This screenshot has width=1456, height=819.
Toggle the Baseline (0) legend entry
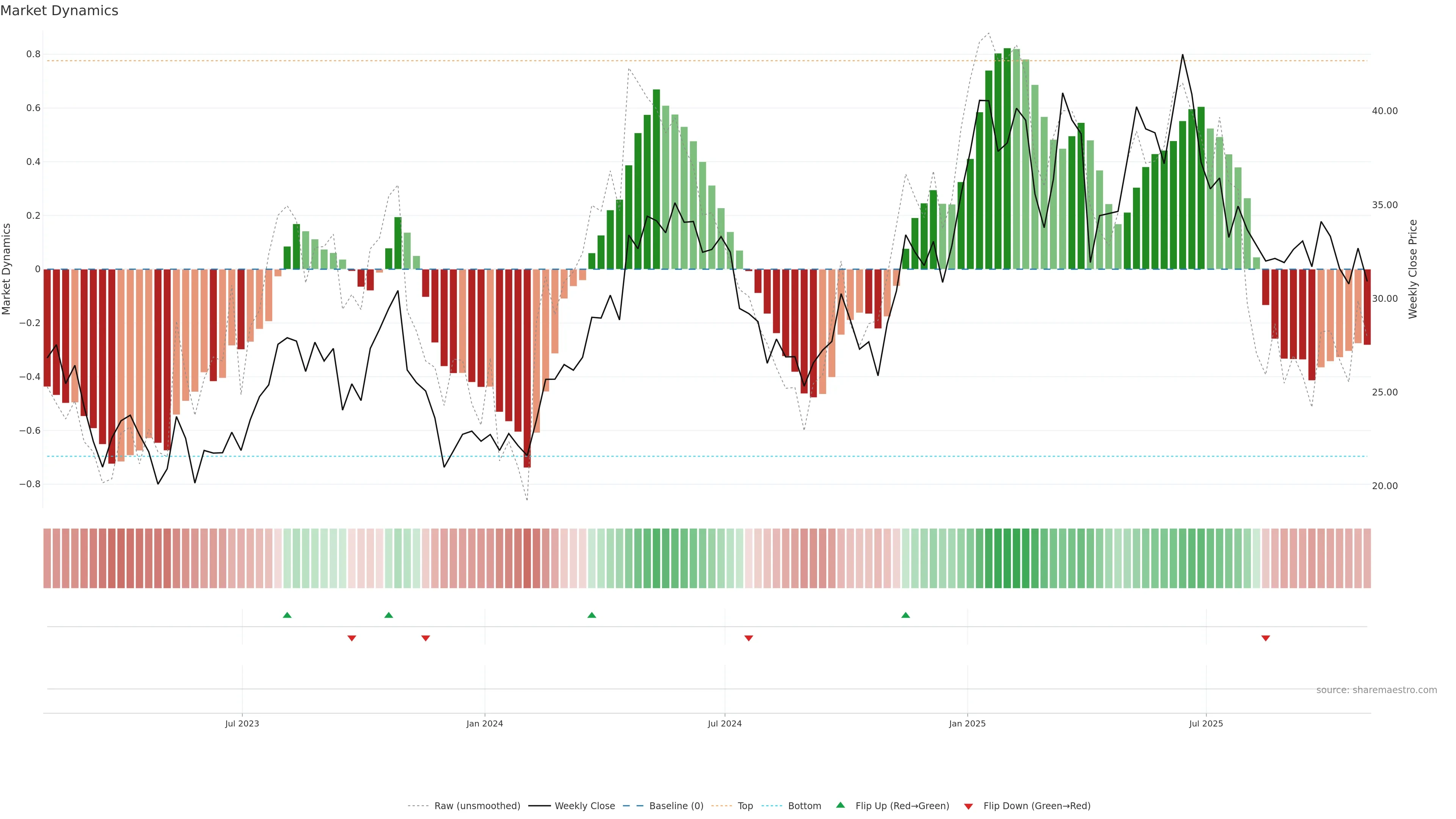pyautogui.click(x=676, y=806)
